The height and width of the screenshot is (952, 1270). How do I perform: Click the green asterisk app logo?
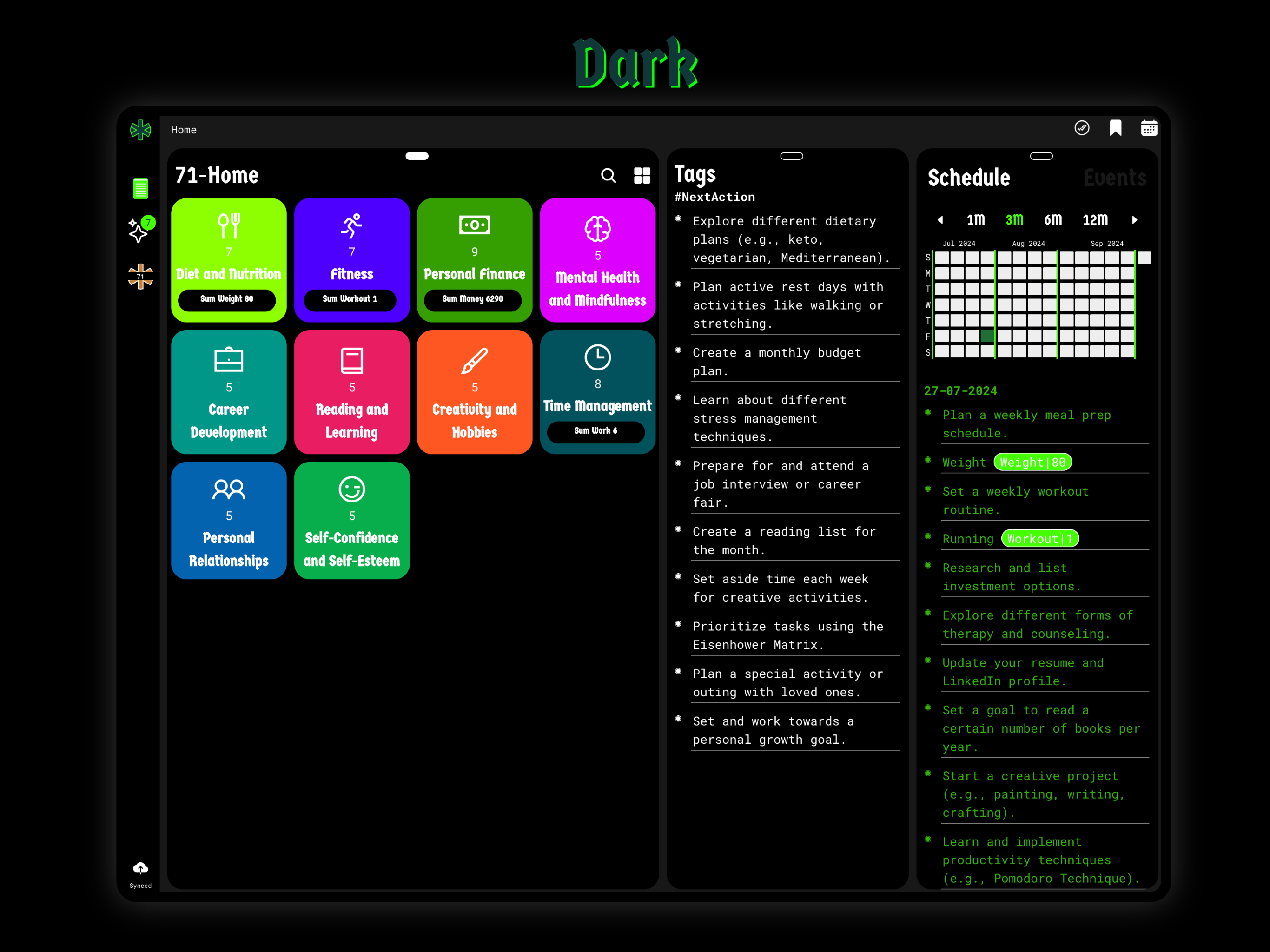(x=141, y=130)
